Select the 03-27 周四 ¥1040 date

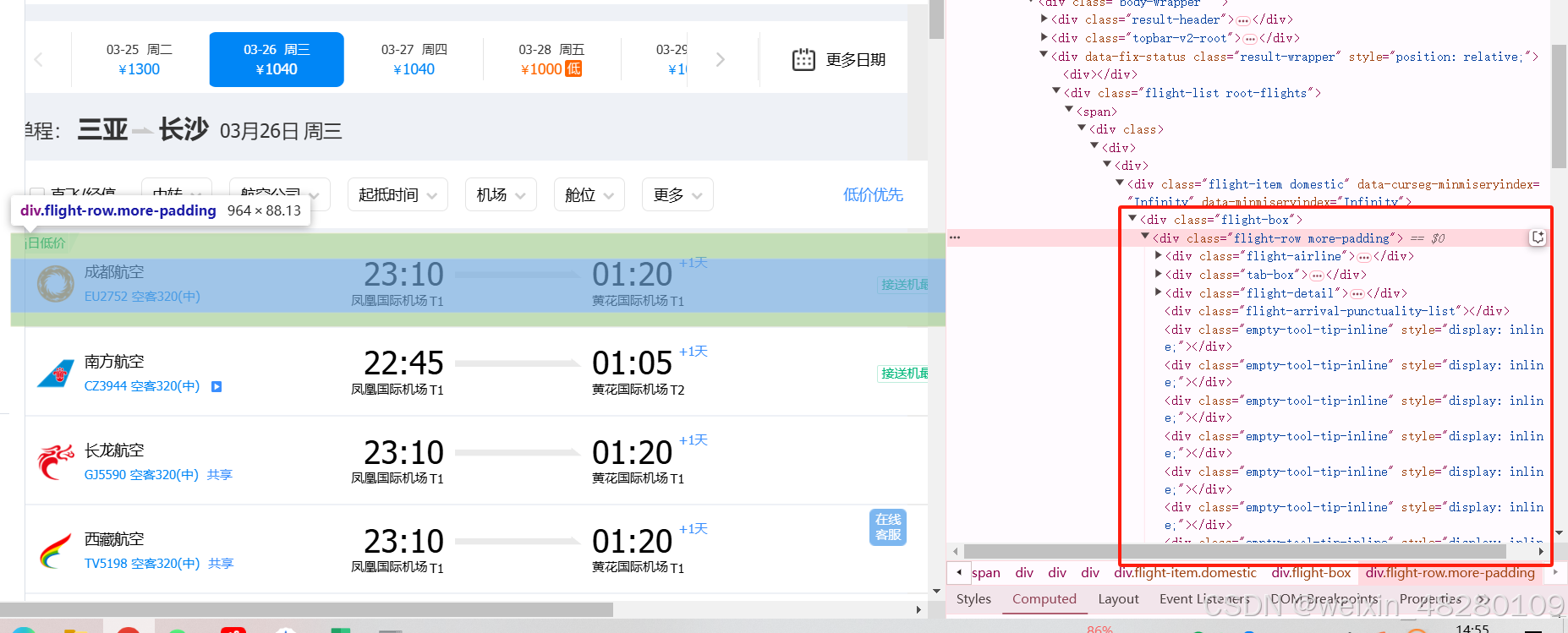414,59
